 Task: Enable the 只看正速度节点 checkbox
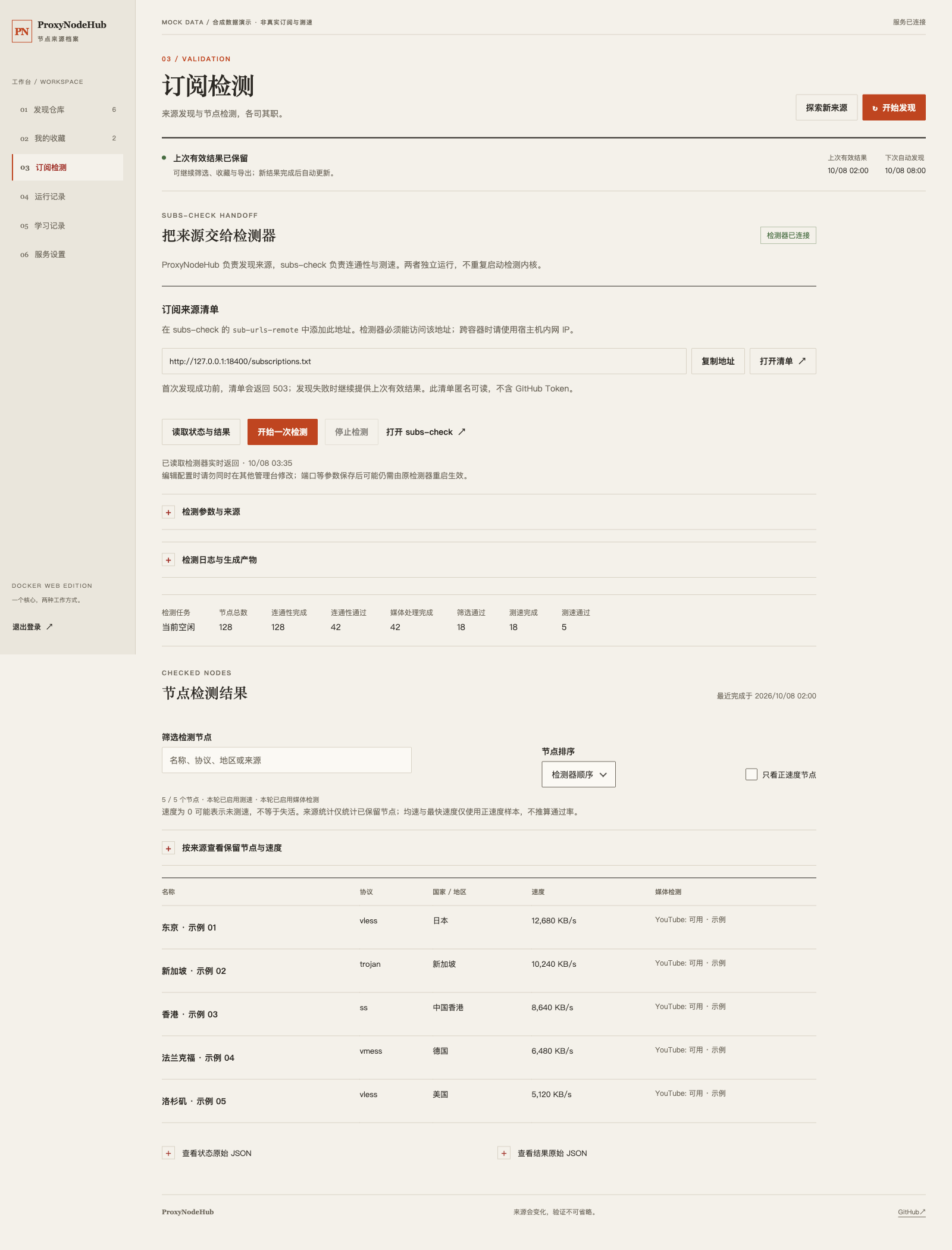click(751, 775)
